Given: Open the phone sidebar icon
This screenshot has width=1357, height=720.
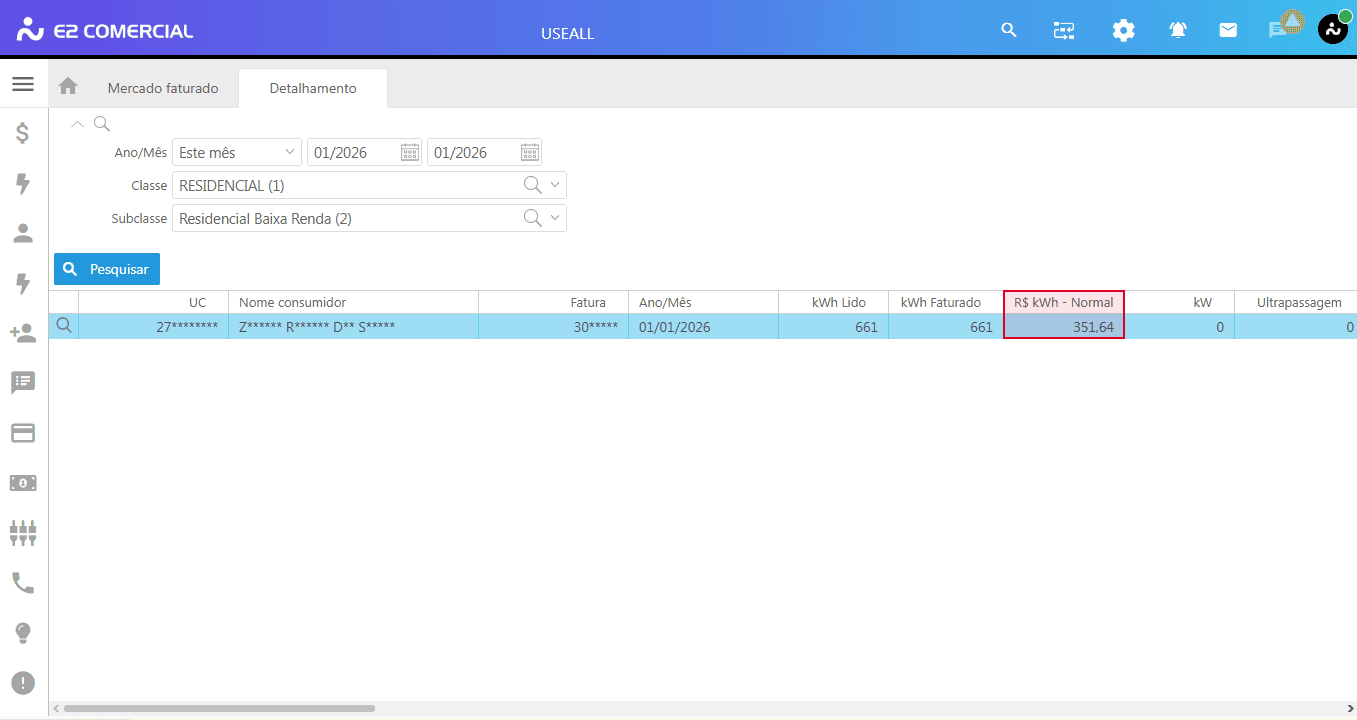Looking at the screenshot, I should (x=22, y=583).
